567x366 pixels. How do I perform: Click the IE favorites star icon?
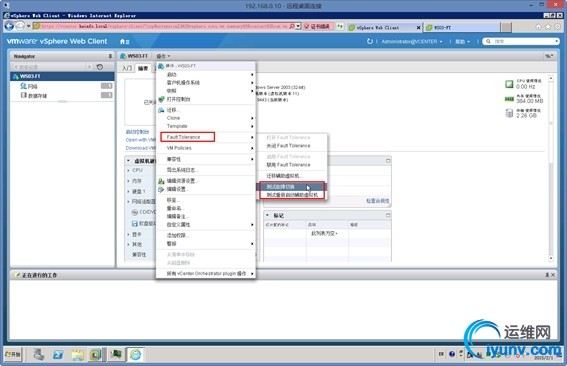click(548, 27)
